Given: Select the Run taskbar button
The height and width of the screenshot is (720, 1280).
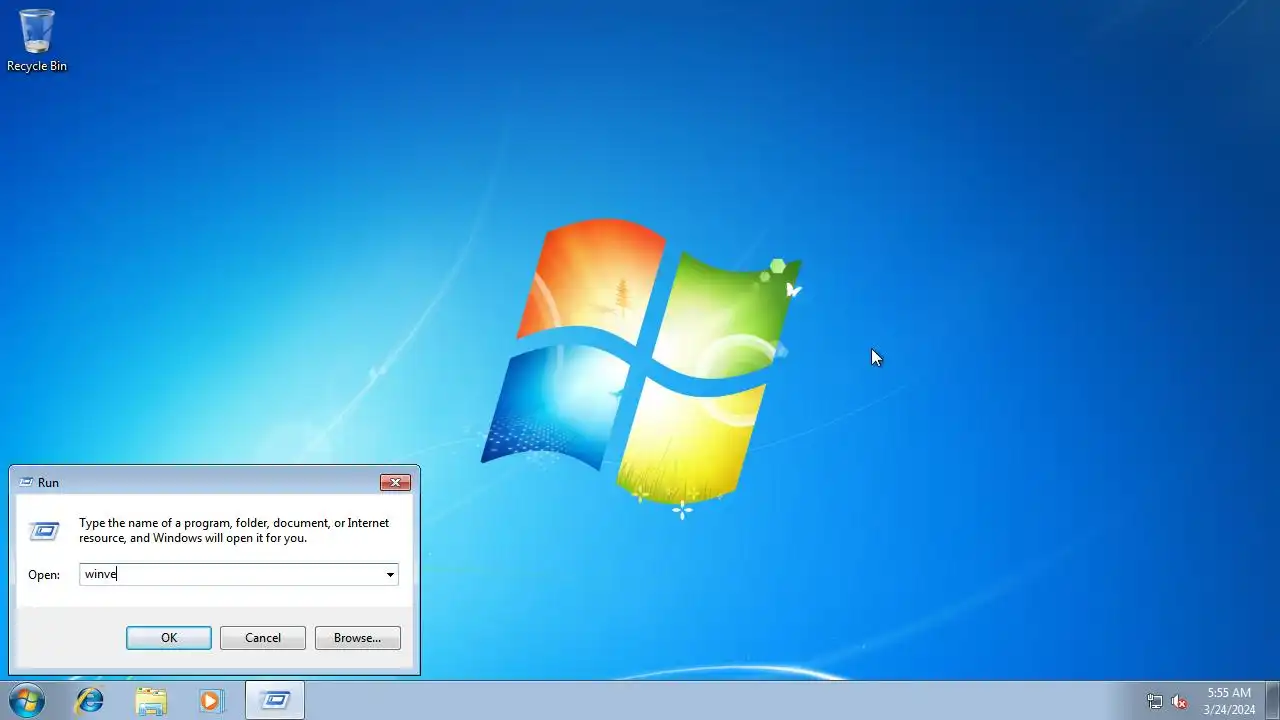Looking at the screenshot, I should 275,700.
